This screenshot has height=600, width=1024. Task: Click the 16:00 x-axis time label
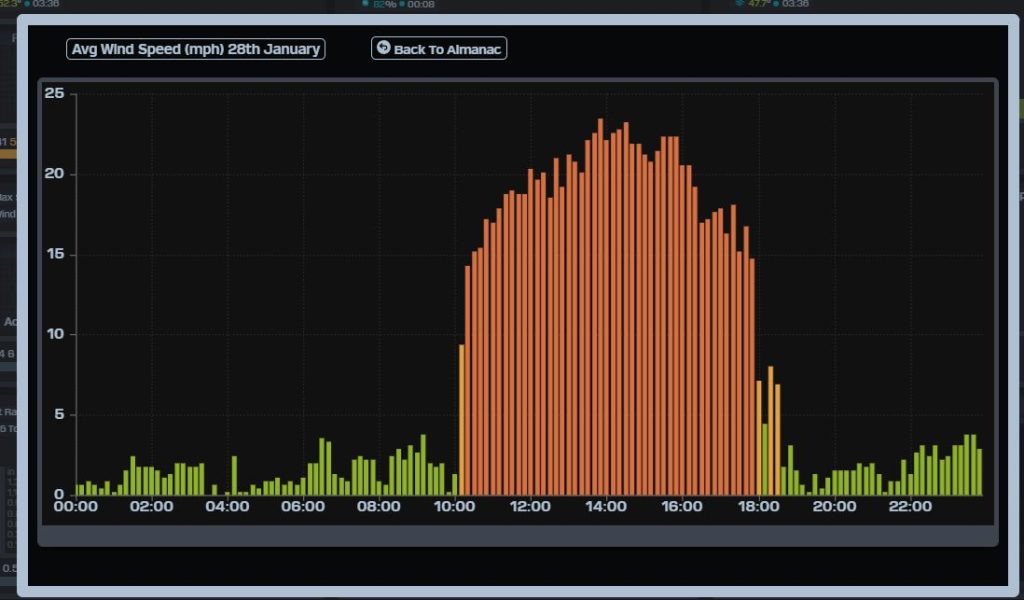click(682, 507)
